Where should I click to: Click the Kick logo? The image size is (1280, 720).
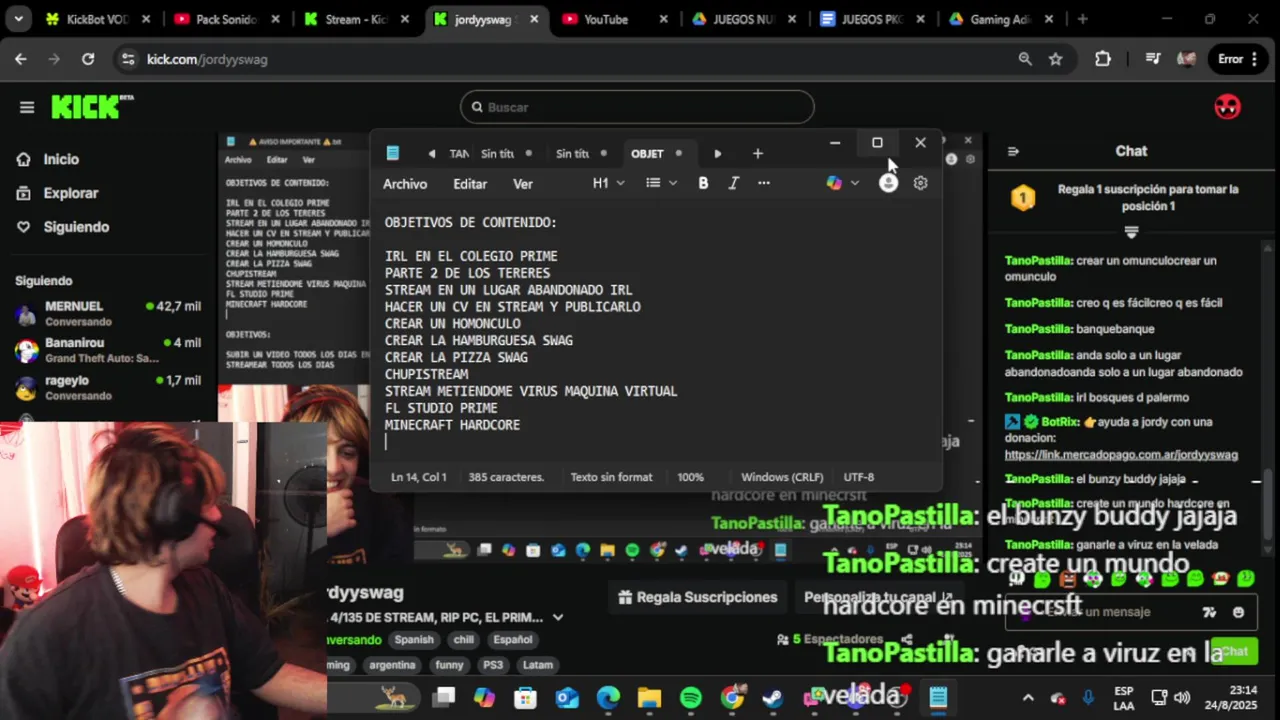coord(92,106)
